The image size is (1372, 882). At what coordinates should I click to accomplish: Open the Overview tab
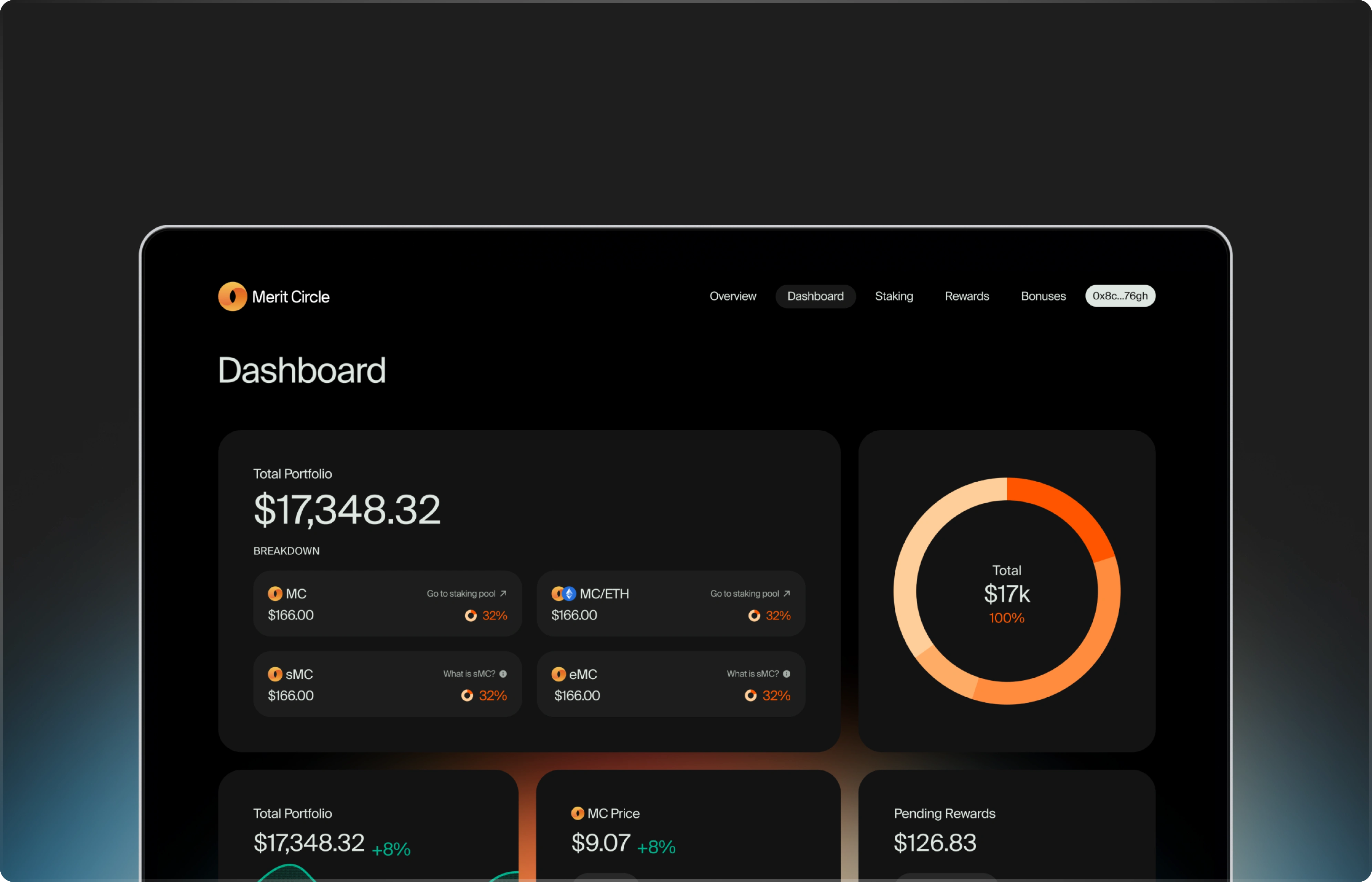tap(732, 296)
